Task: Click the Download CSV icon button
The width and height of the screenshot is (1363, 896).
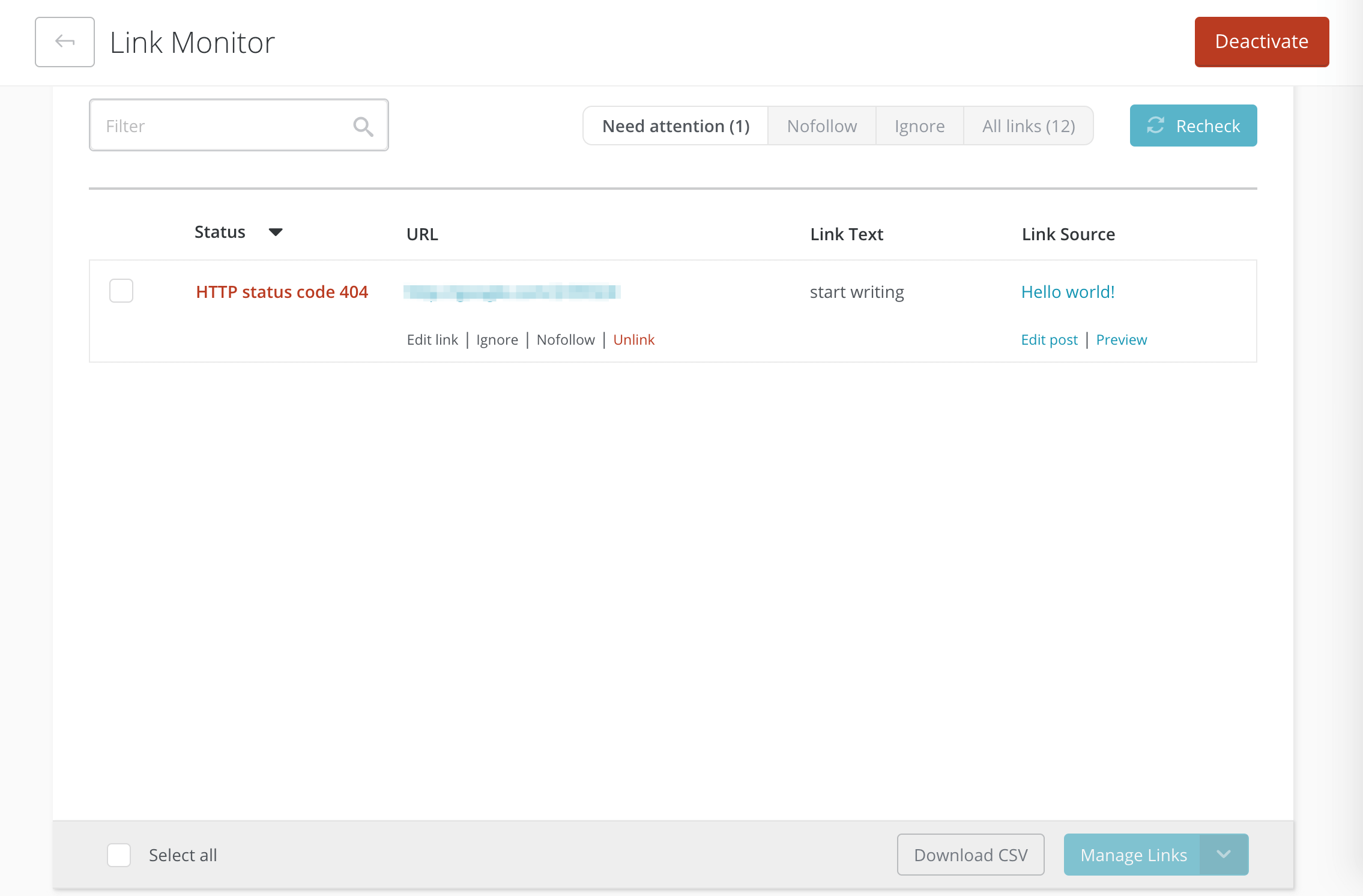Action: coord(970,855)
